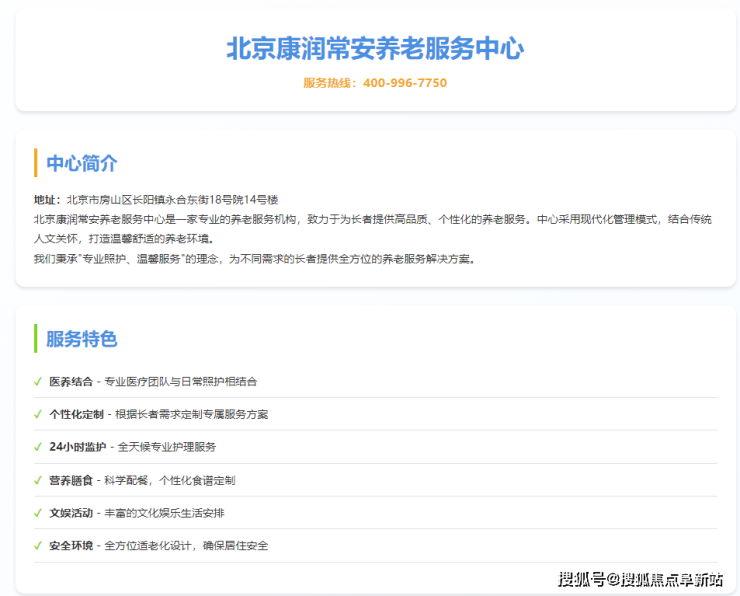Click the green accent bar beside 服务特色
This screenshot has width=740, height=596.
[x=35, y=338]
